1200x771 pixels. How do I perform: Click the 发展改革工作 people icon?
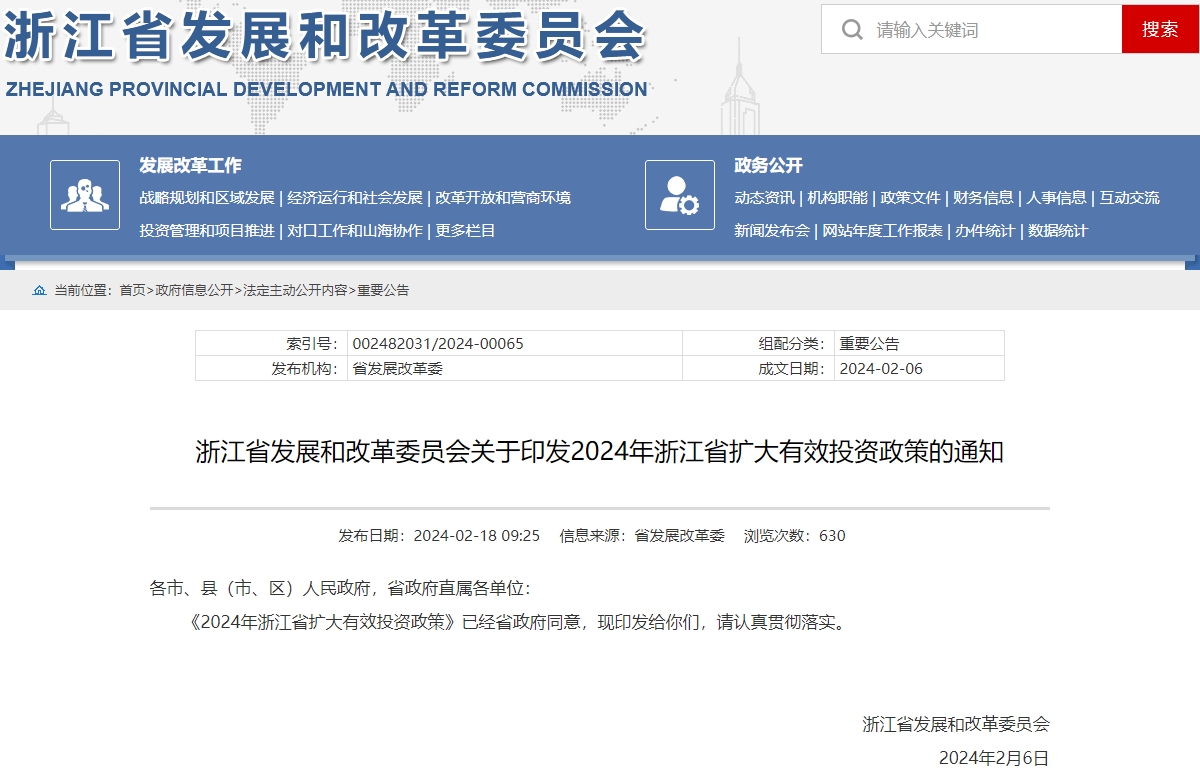[85, 194]
